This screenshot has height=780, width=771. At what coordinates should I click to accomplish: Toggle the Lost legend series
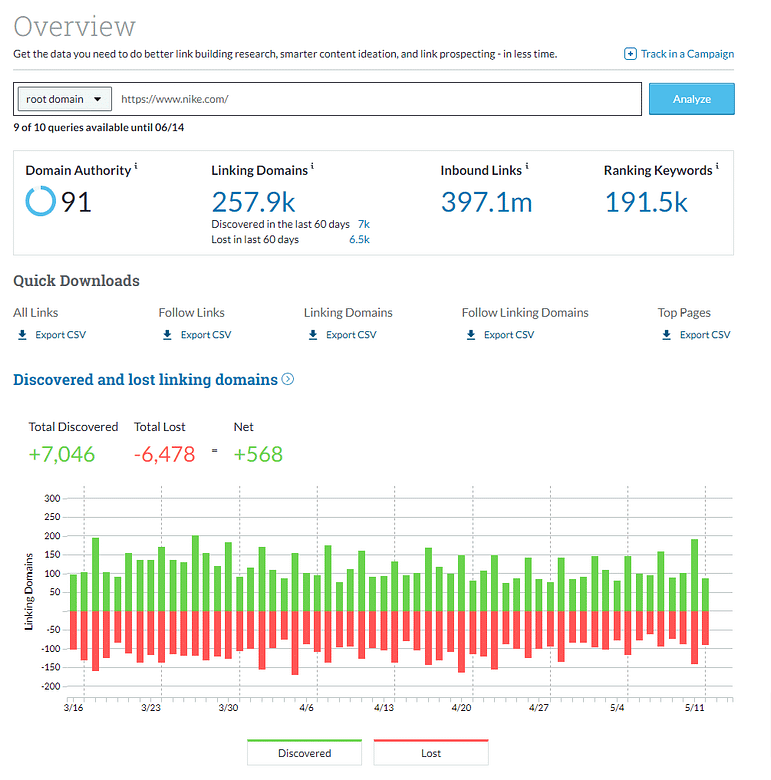tap(431, 753)
